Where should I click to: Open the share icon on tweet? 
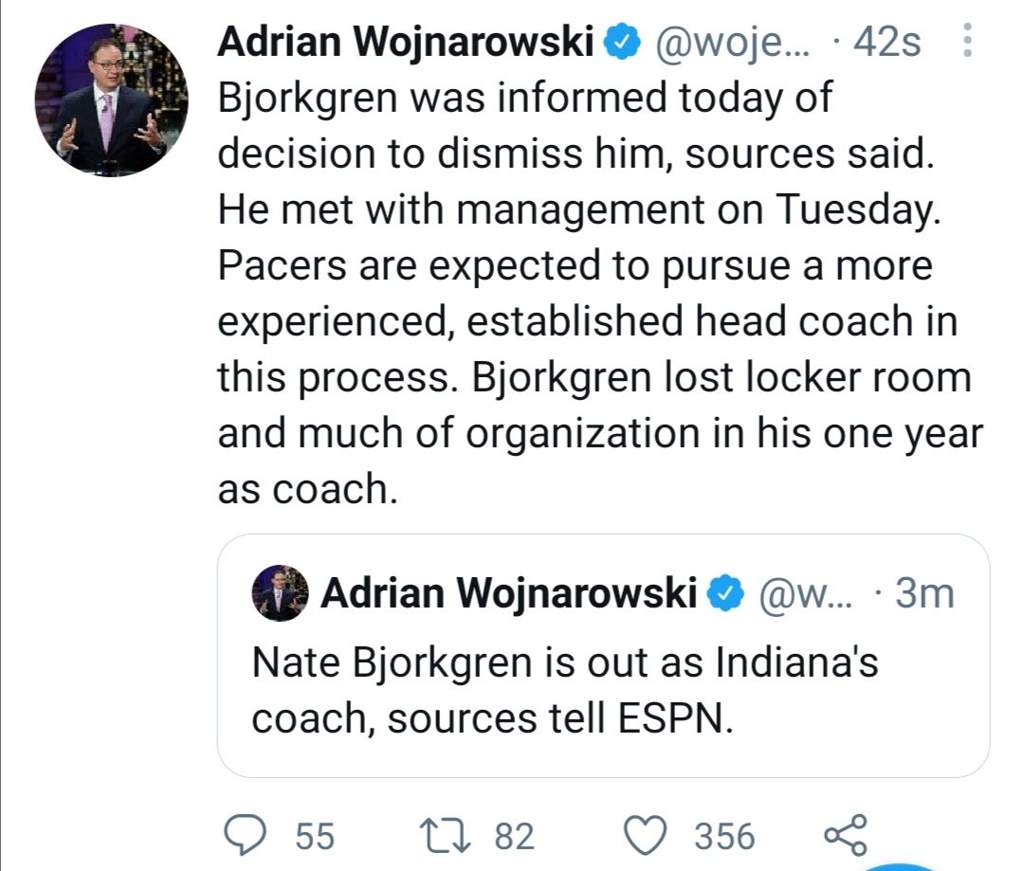846,836
